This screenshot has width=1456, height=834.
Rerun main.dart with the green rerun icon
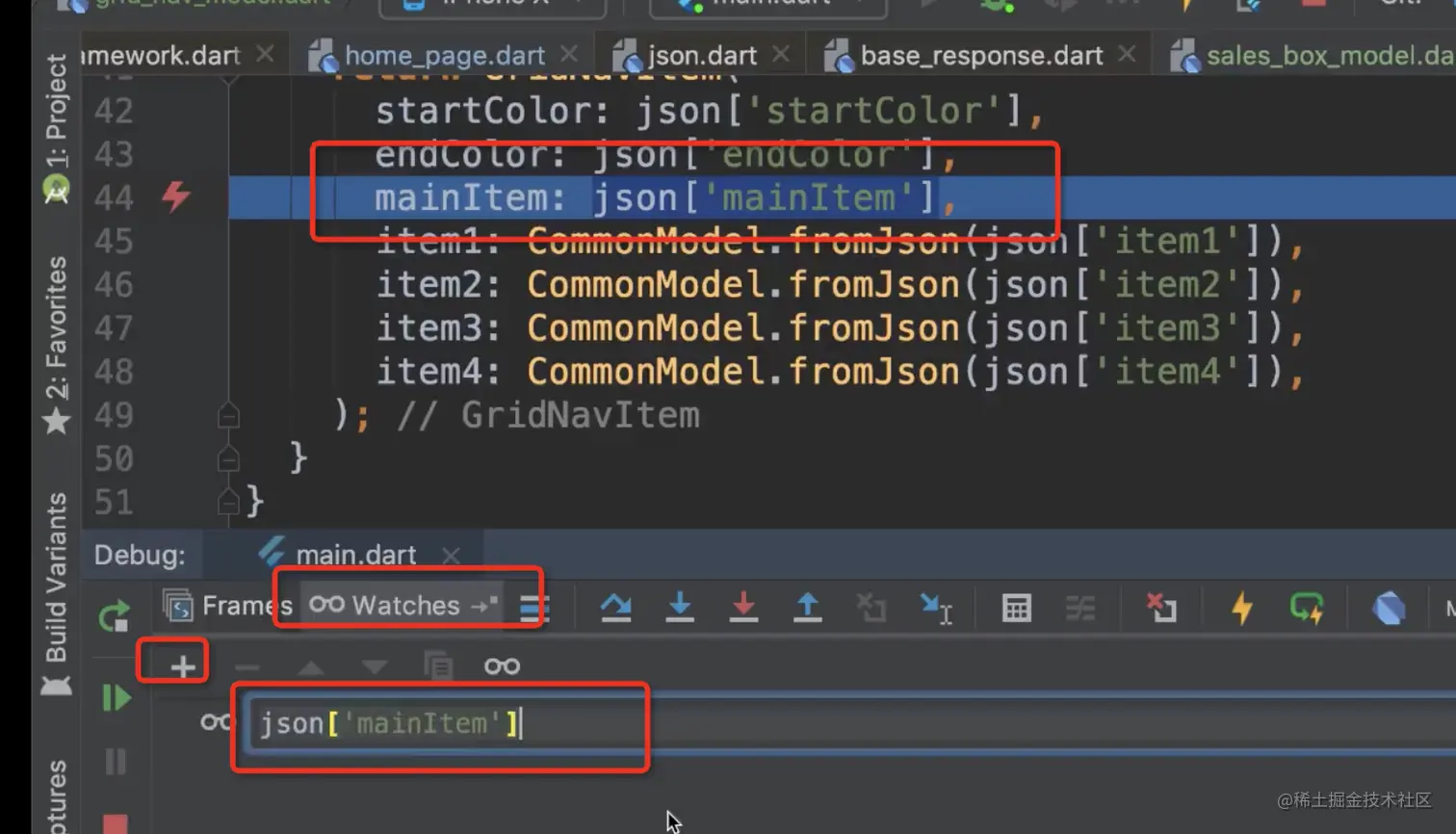(115, 615)
